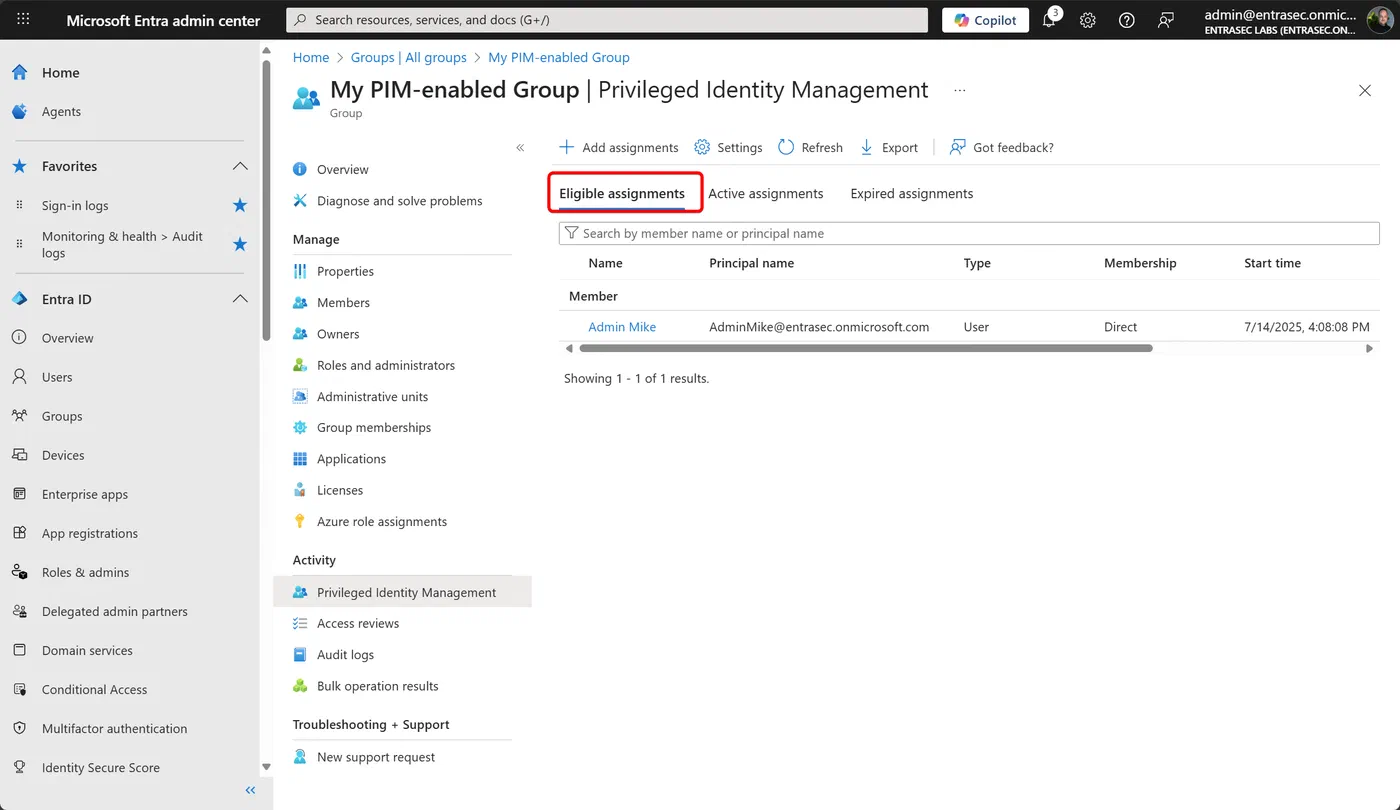The width and height of the screenshot is (1400, 810).
Task: Go to Groups in sidebar
Action: tap(62, 416)
